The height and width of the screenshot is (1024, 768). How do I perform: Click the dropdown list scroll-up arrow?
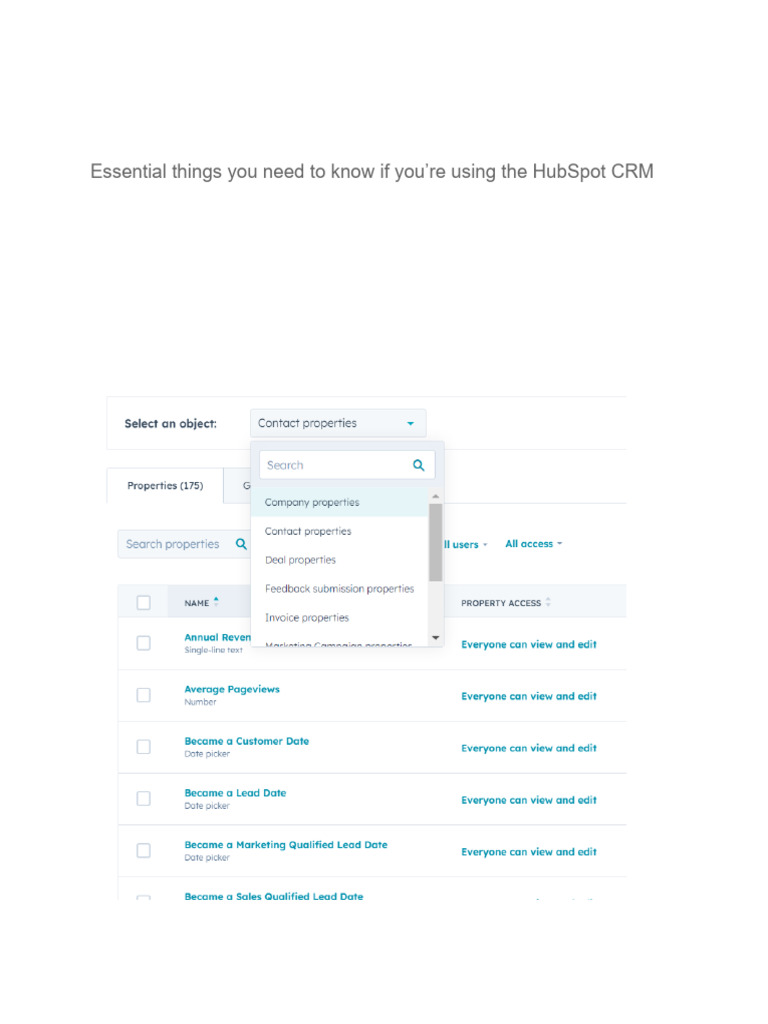(x=435, y=496)
